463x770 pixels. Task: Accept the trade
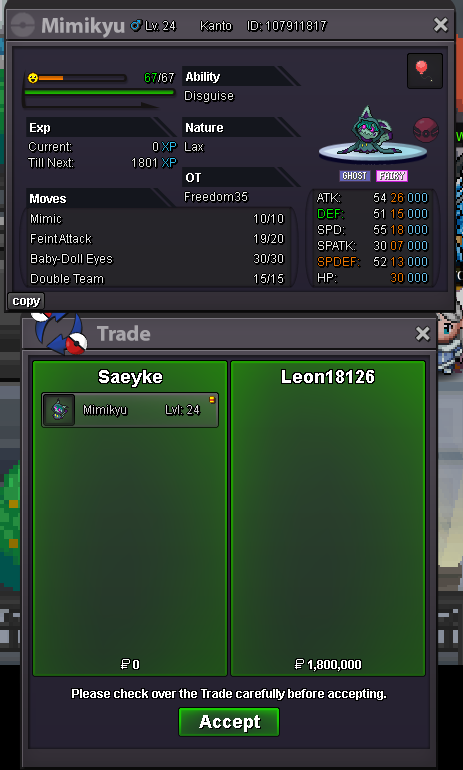pos(229,722)
